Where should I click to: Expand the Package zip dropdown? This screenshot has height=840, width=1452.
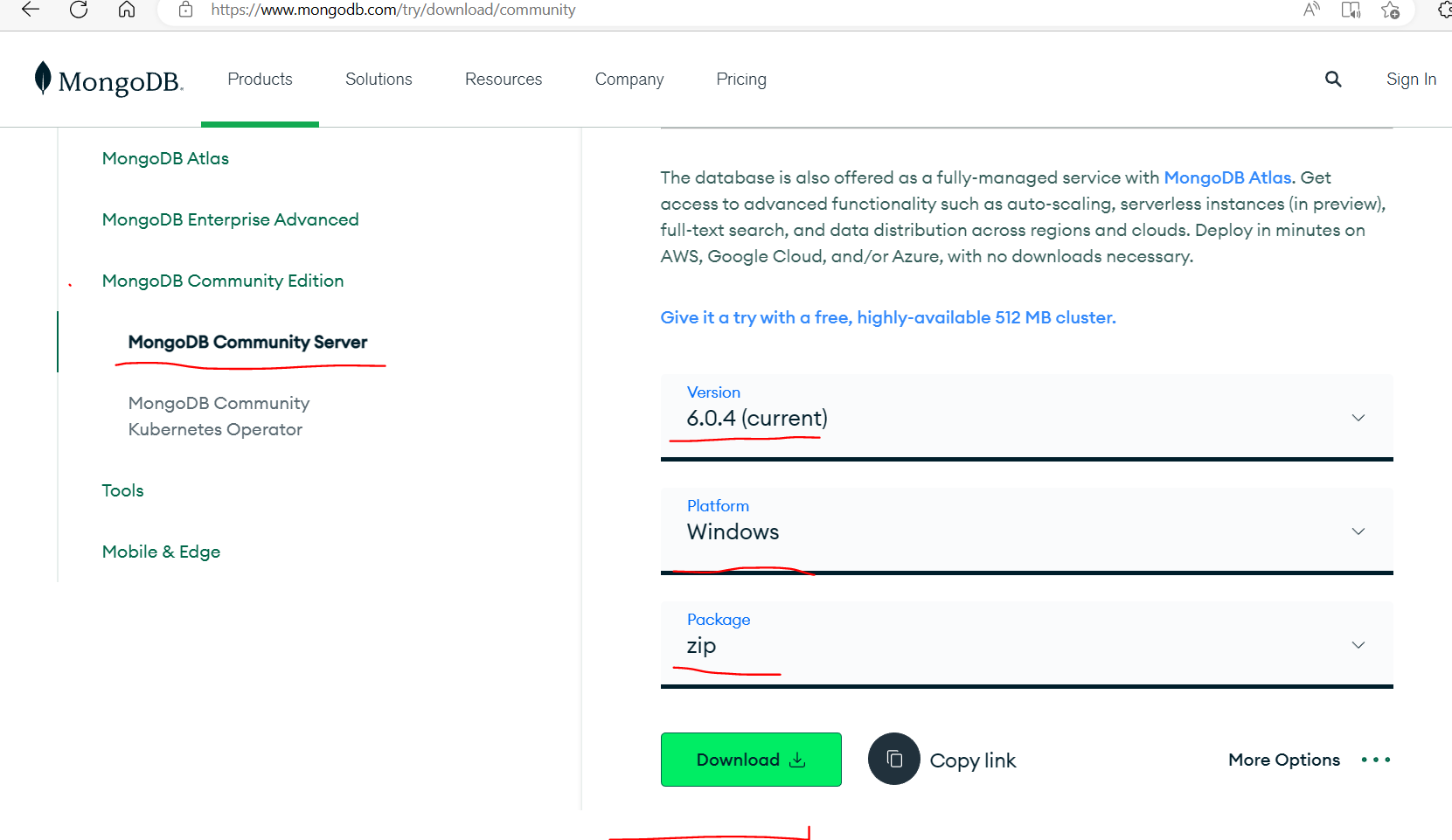click(x=1026, y=644)
